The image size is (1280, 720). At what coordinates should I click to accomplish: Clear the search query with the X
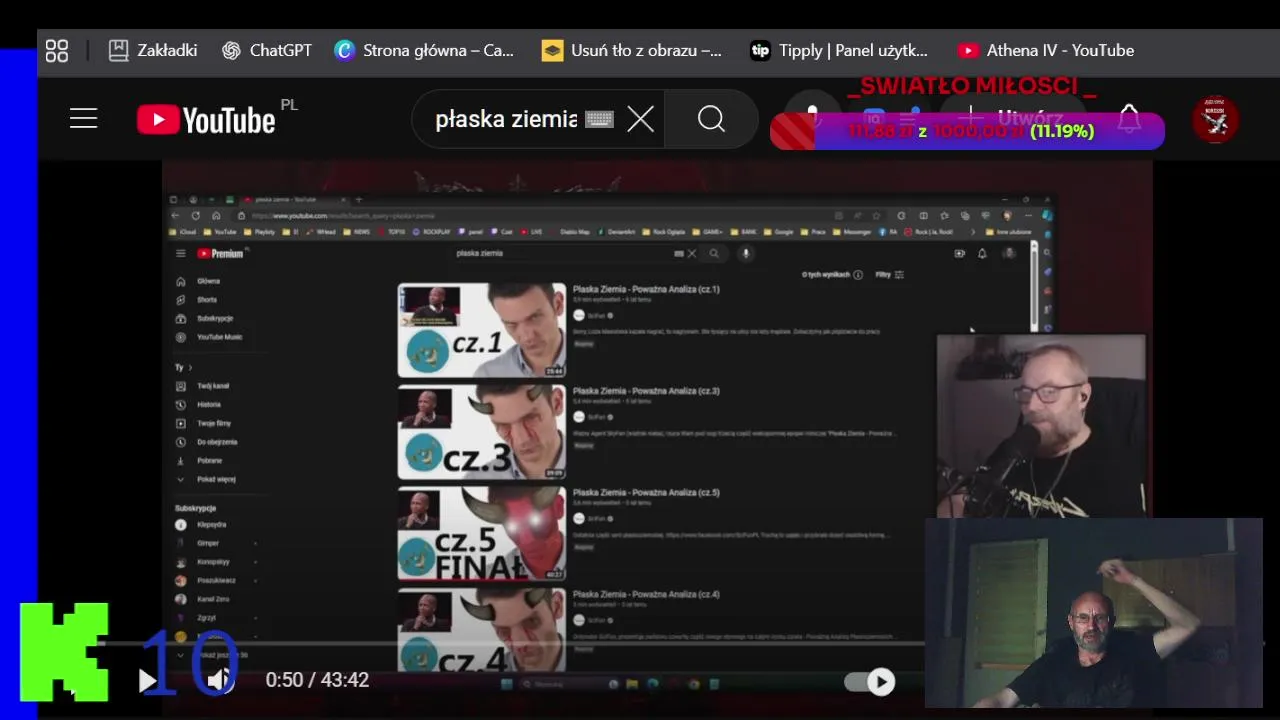pos(641,120)
